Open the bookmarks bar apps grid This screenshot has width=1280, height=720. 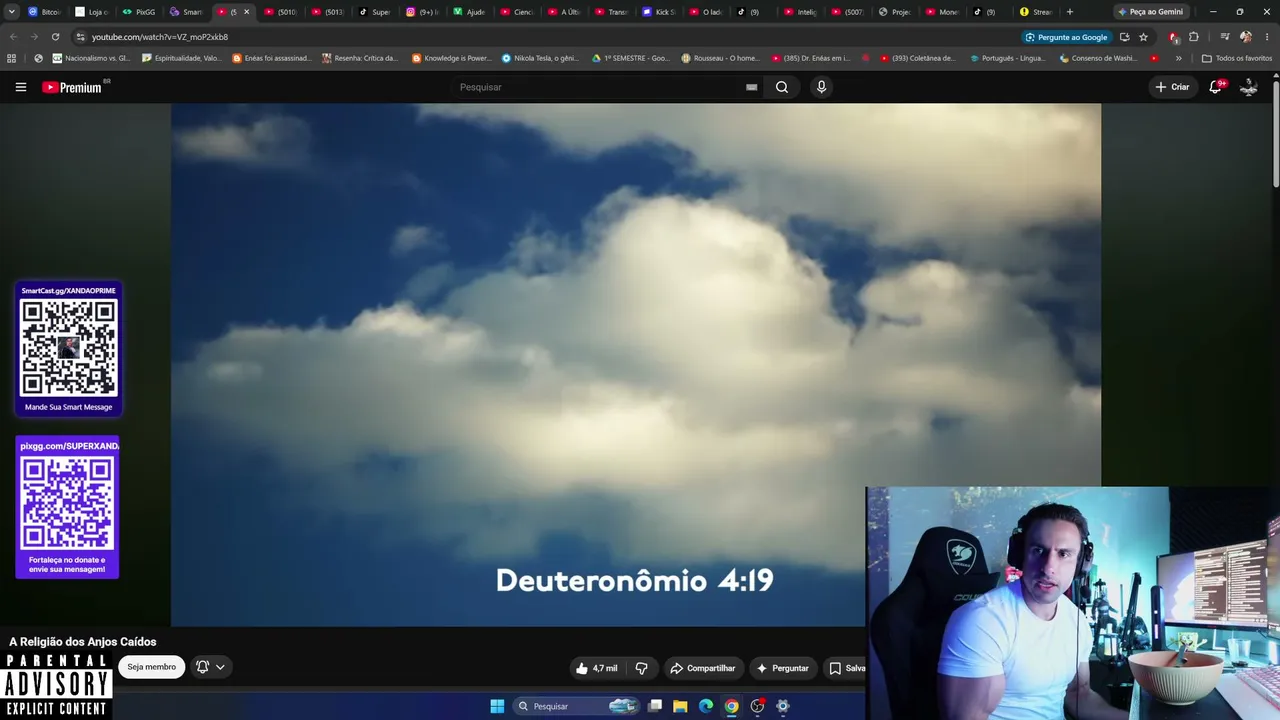[x=12, y=58]
